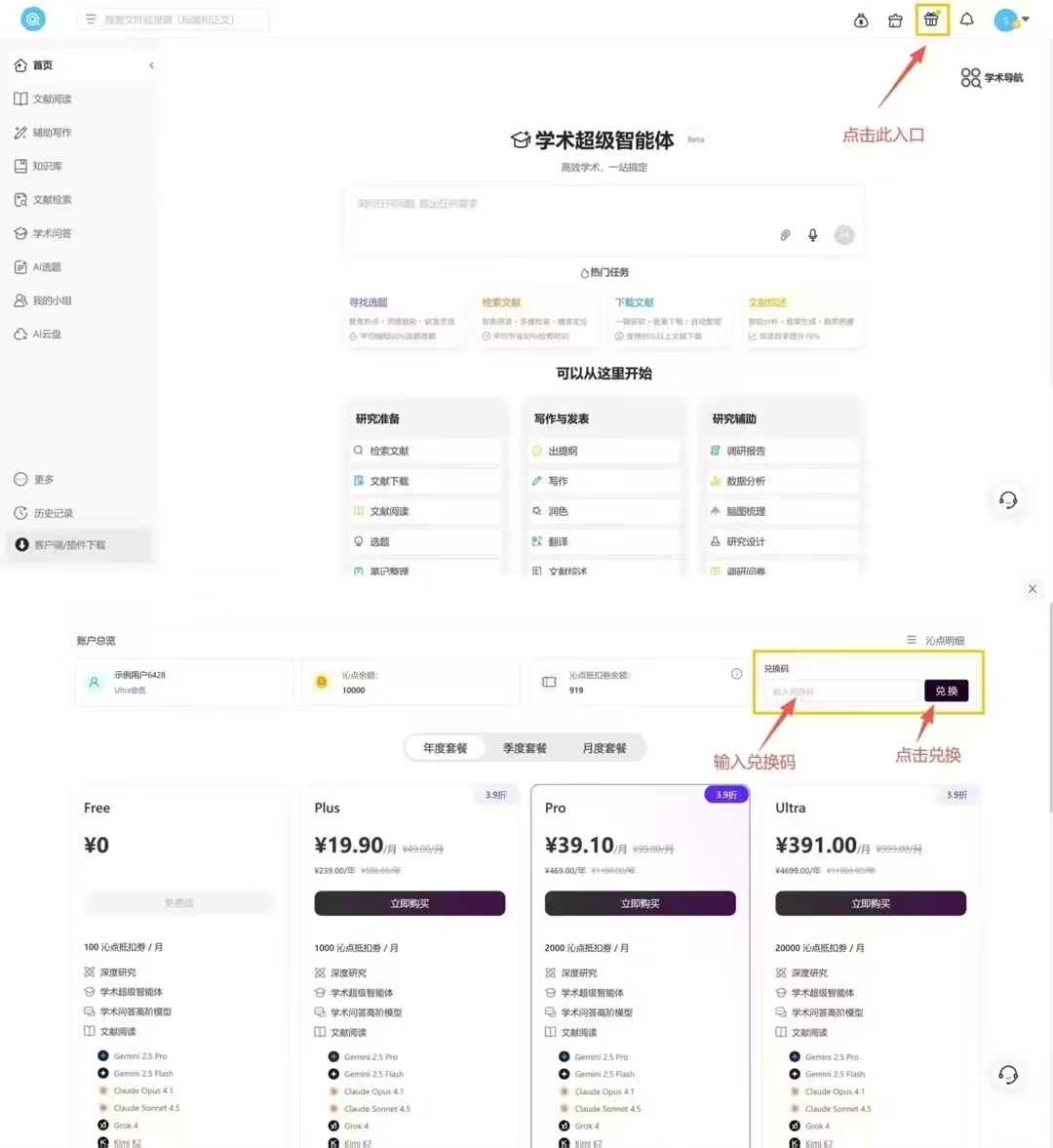Click the info icon beside 沁点抵扣券余额
The image size is (1053, 1148).
[x=737, y=674]
